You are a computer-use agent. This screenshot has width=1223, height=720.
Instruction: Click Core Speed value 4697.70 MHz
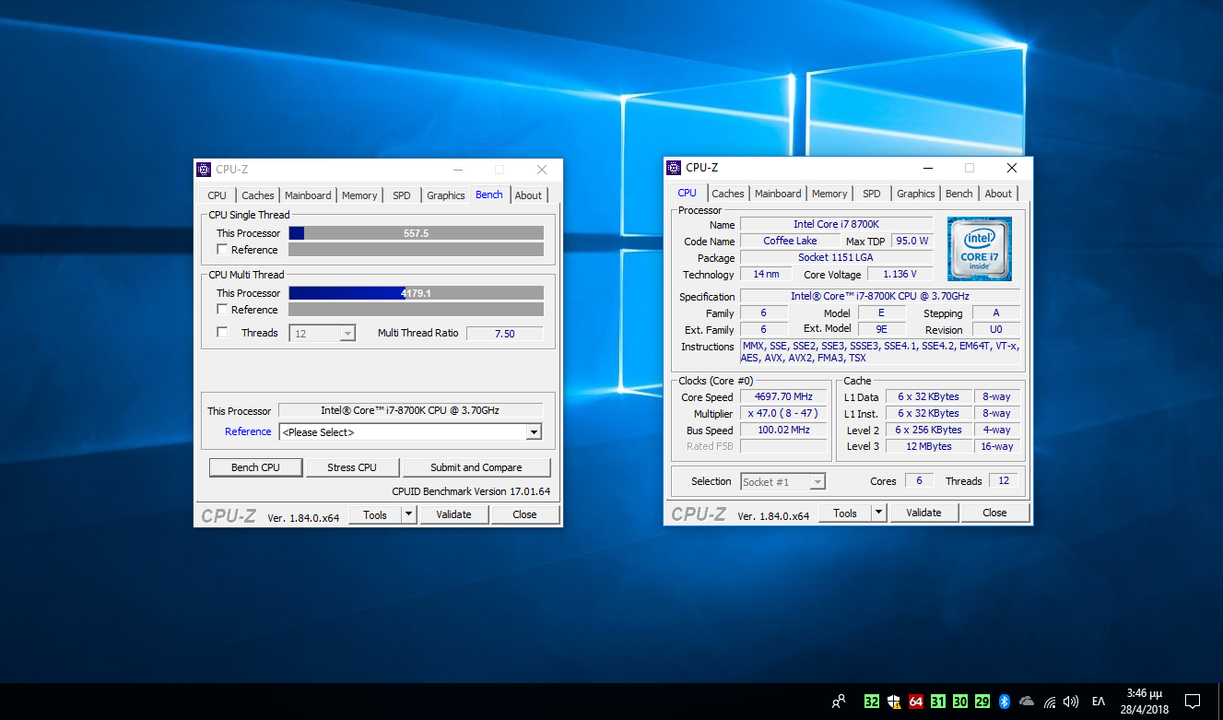click(x=783, y=397)
